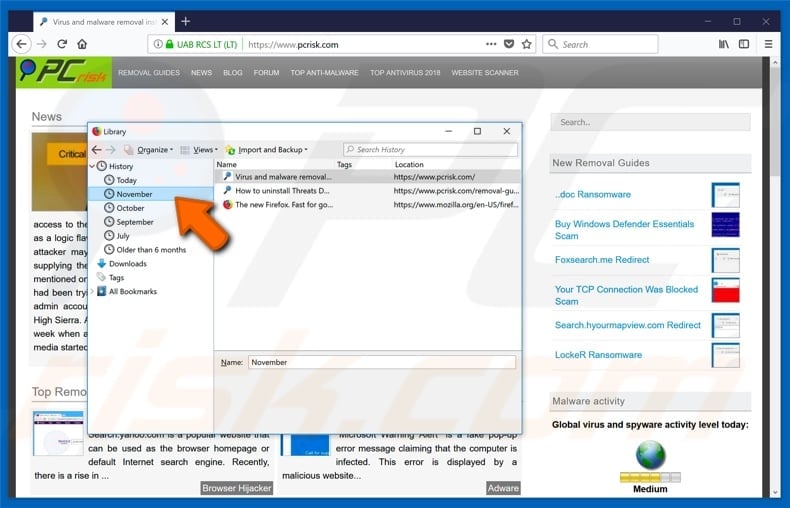Go forward in Library window

coord(110,150)
